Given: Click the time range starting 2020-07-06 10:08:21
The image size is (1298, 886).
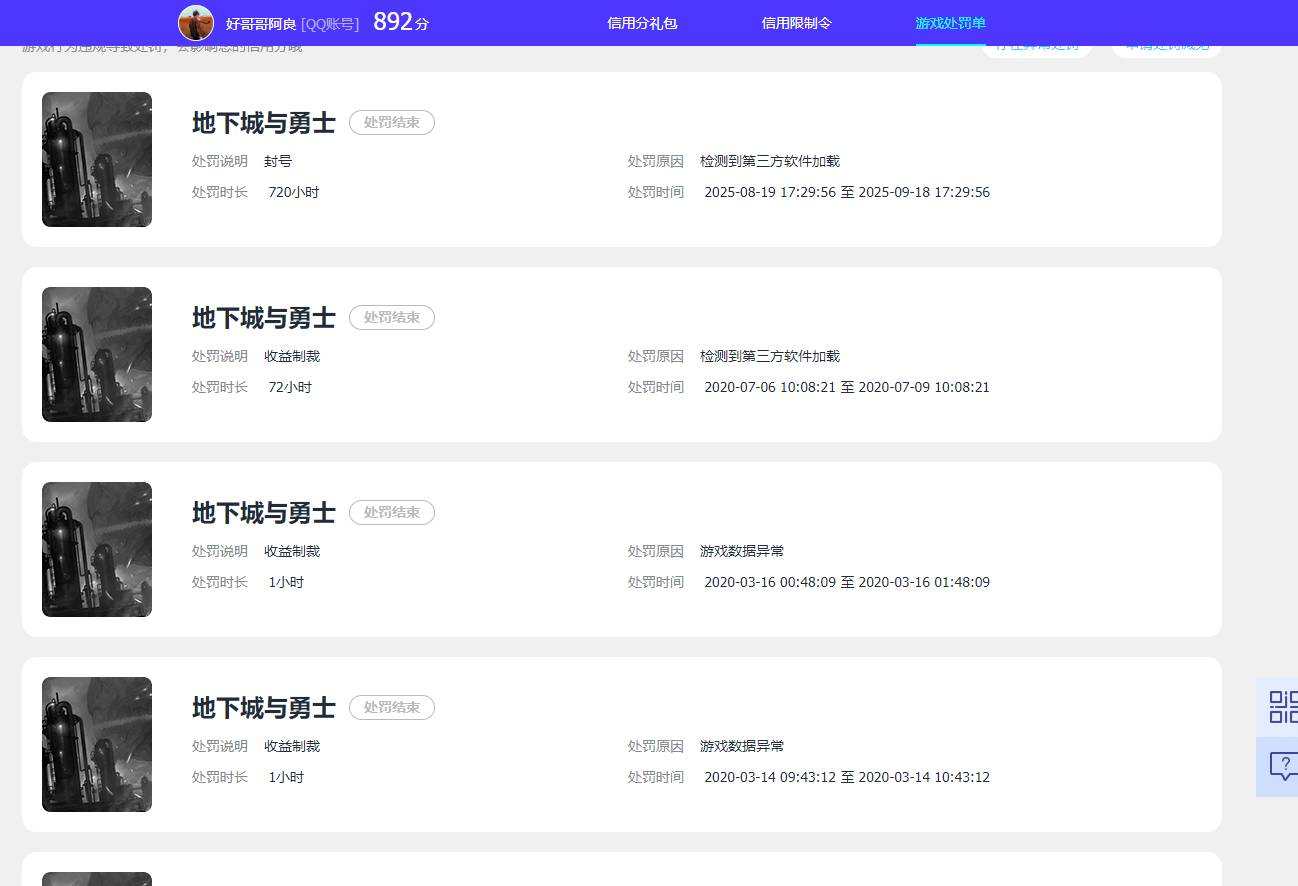Looking at the screenshot, I should (847, 387).
